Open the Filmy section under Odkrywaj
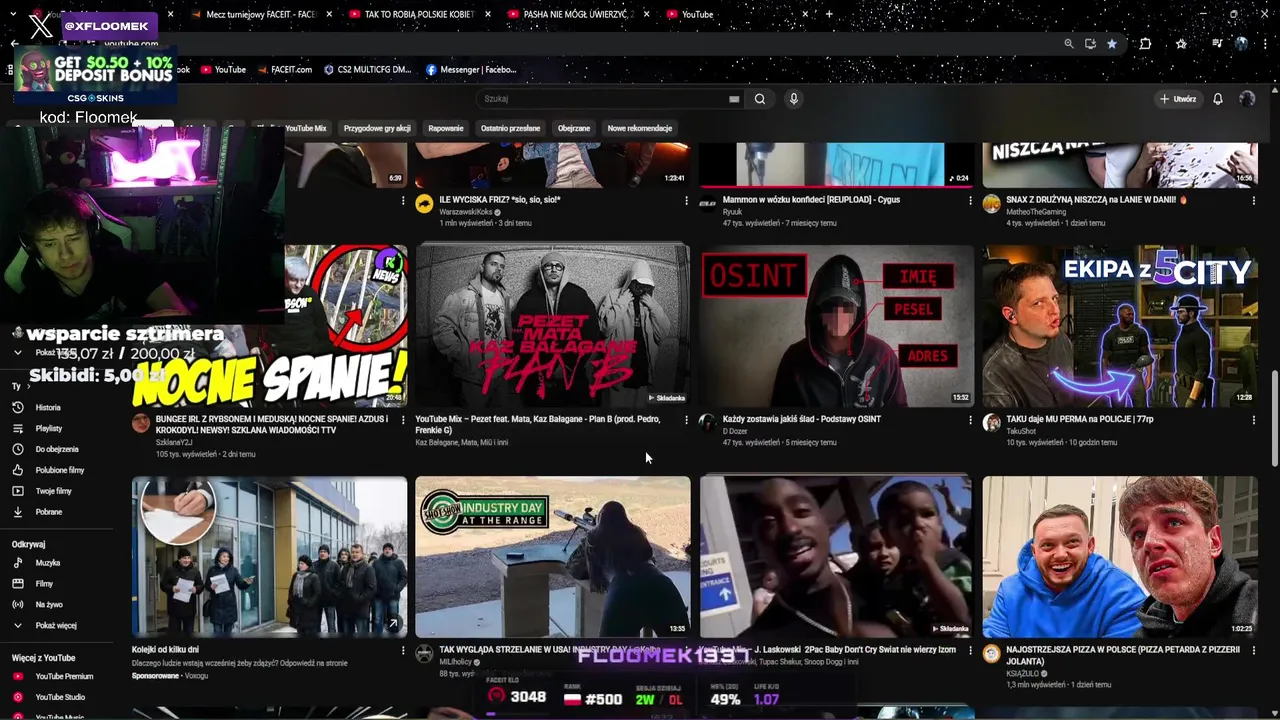Viewport: 1280px width, 720px height. 44,584
